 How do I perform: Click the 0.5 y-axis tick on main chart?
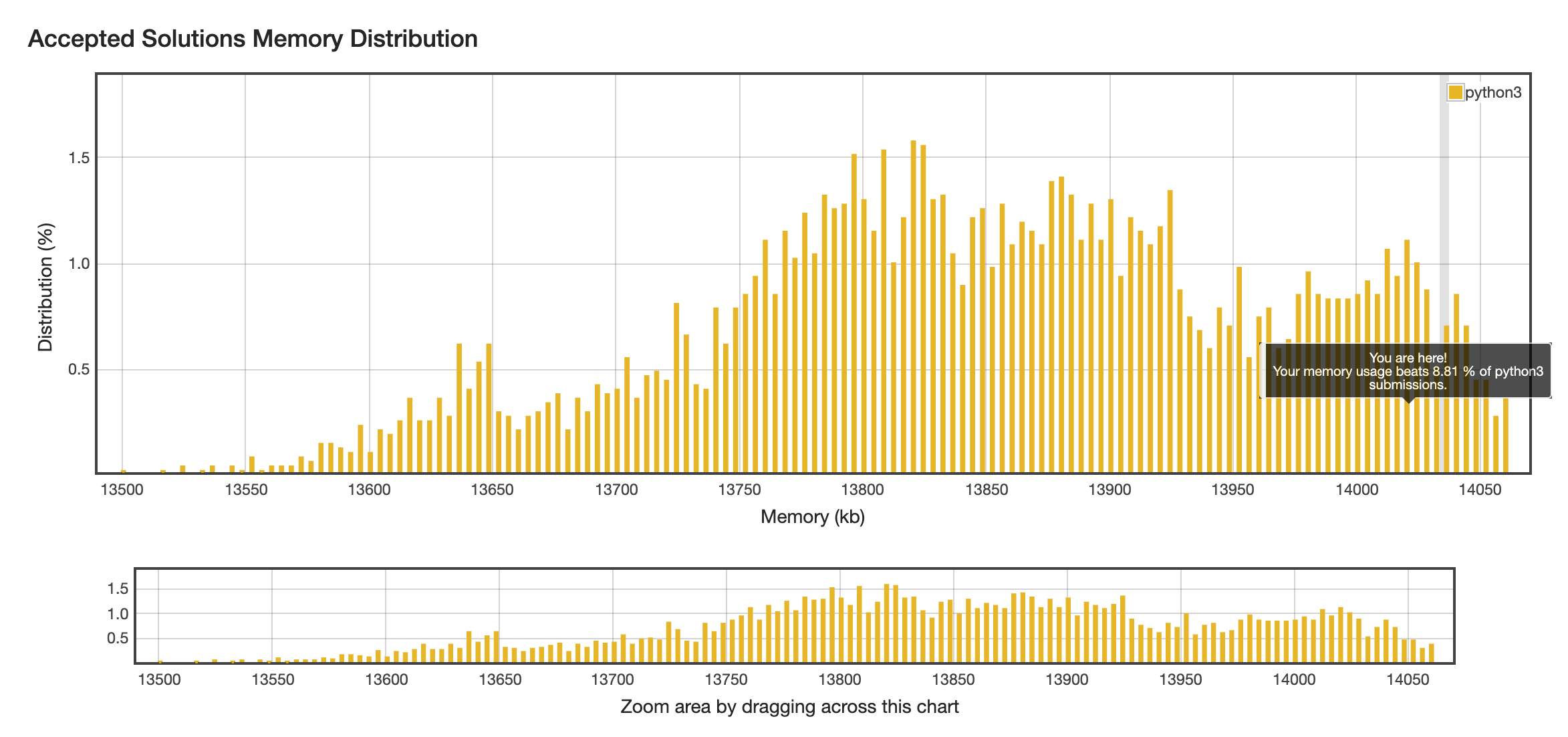click(x=78, y=370)
